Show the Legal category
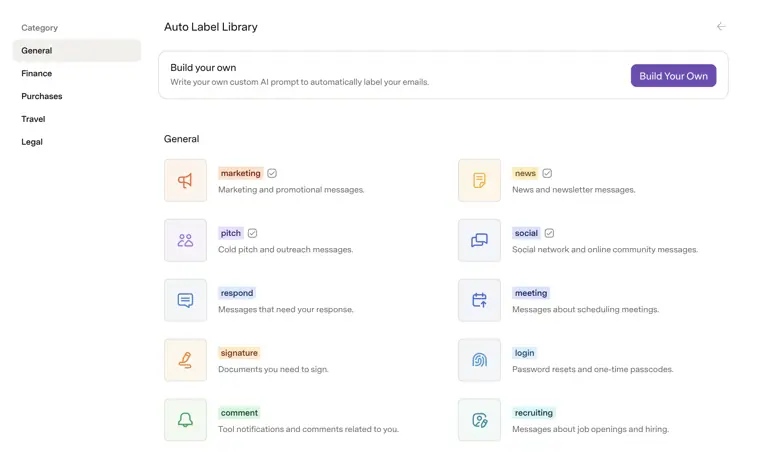Image resolution: width=760 pixels, height=452 pixels. point(32,141)
